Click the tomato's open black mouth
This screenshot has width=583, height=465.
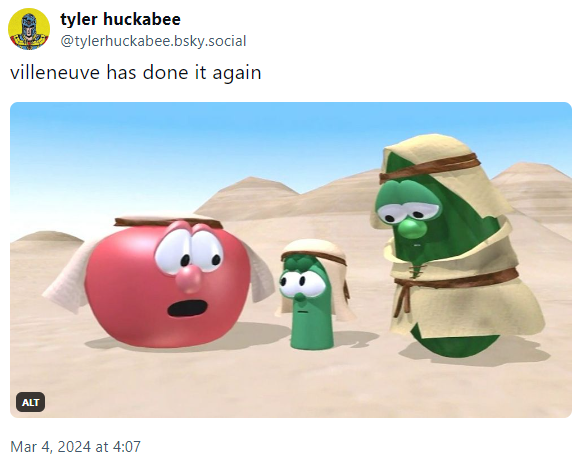(187, 308)
